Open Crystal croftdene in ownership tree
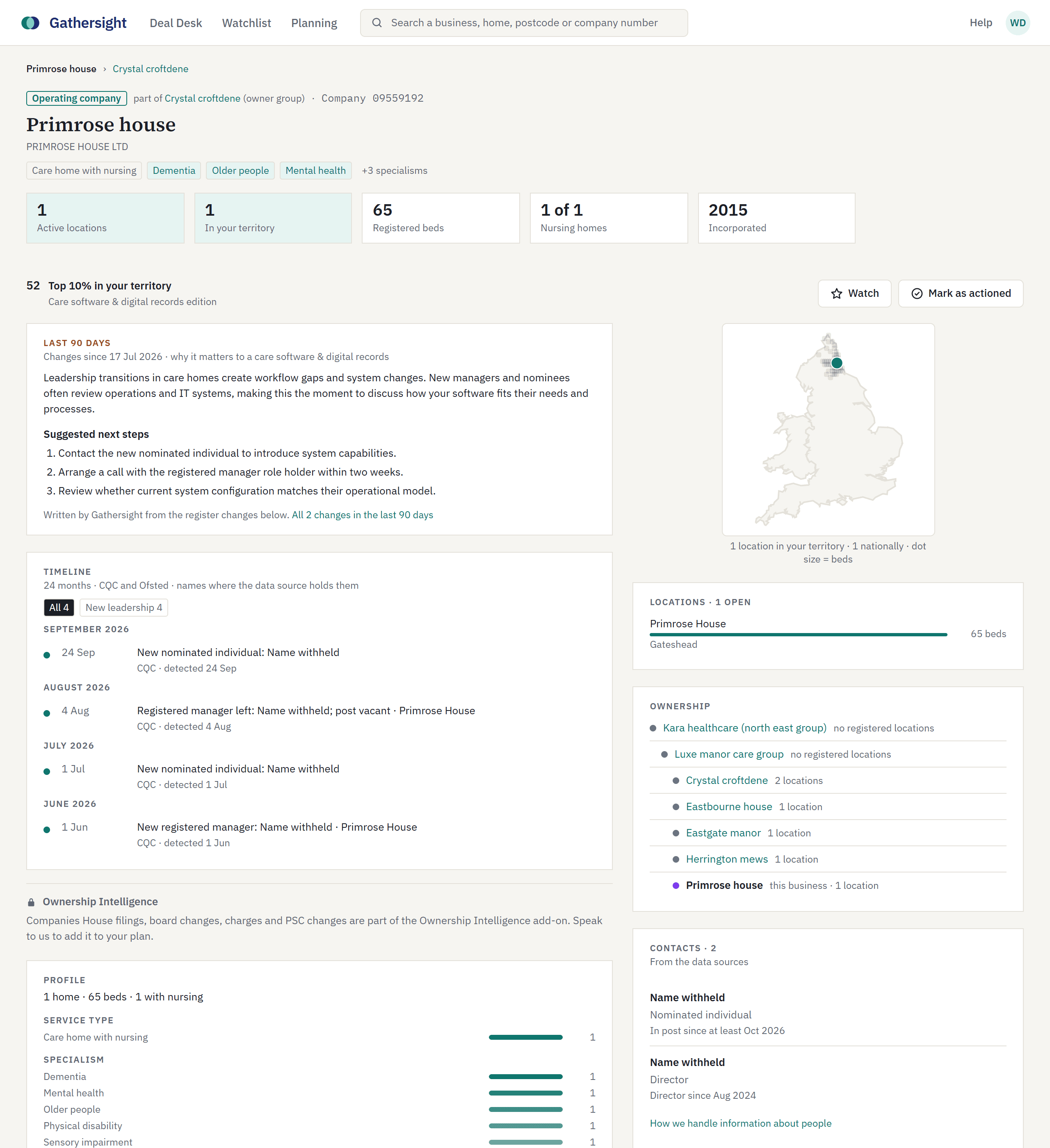Viewport: 1050px width, 1148px height. [726, 780]
